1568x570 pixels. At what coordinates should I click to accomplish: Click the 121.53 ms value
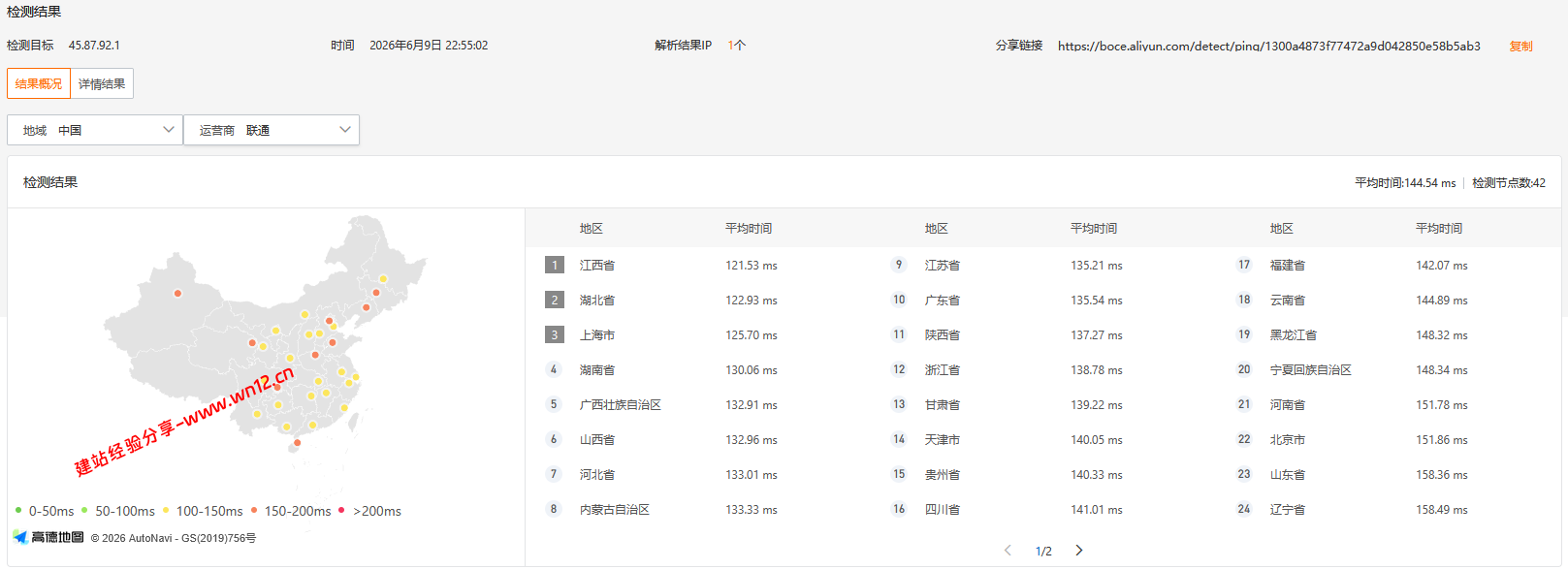point(752,266)
